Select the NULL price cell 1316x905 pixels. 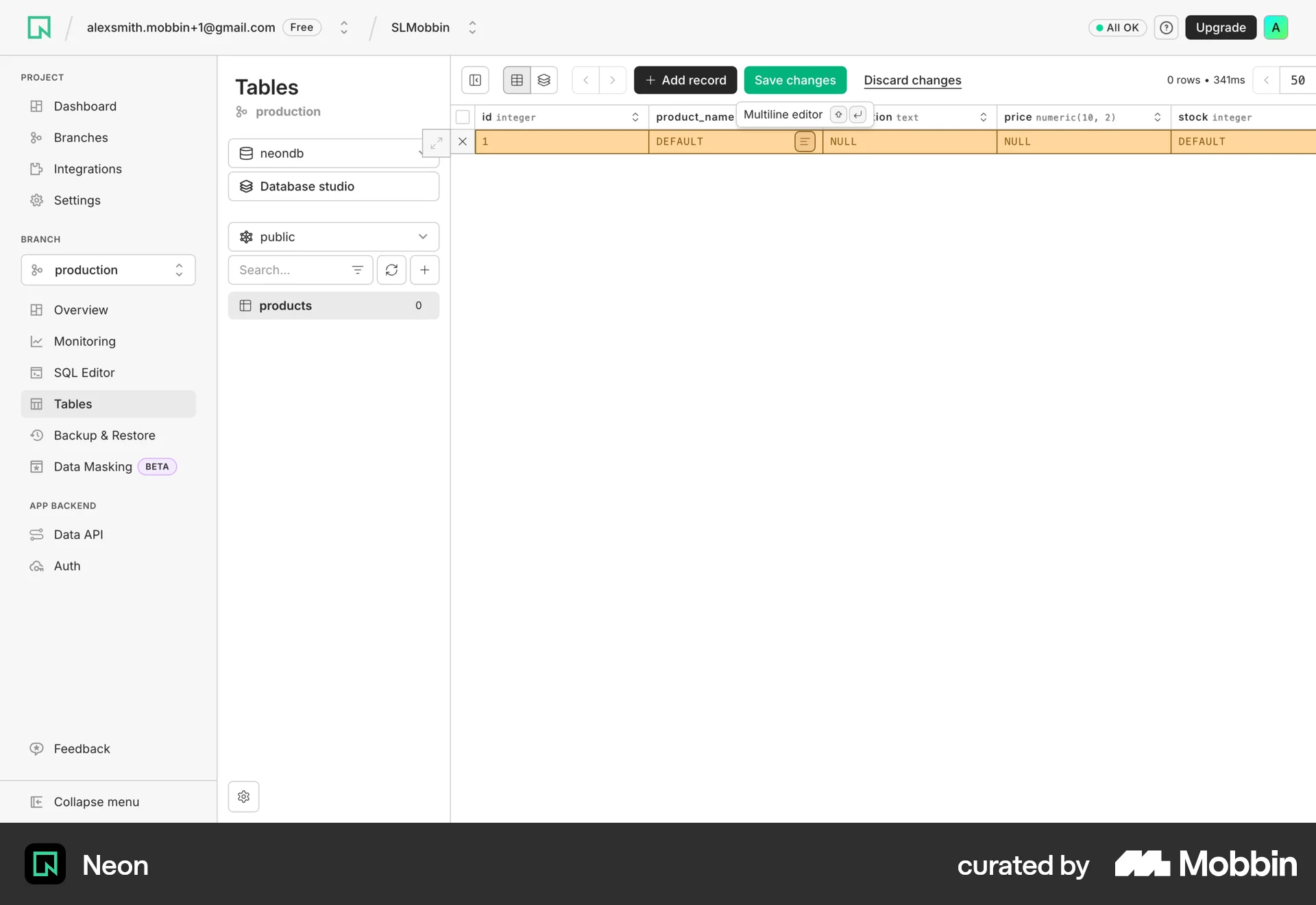[x=1084, y=142]
